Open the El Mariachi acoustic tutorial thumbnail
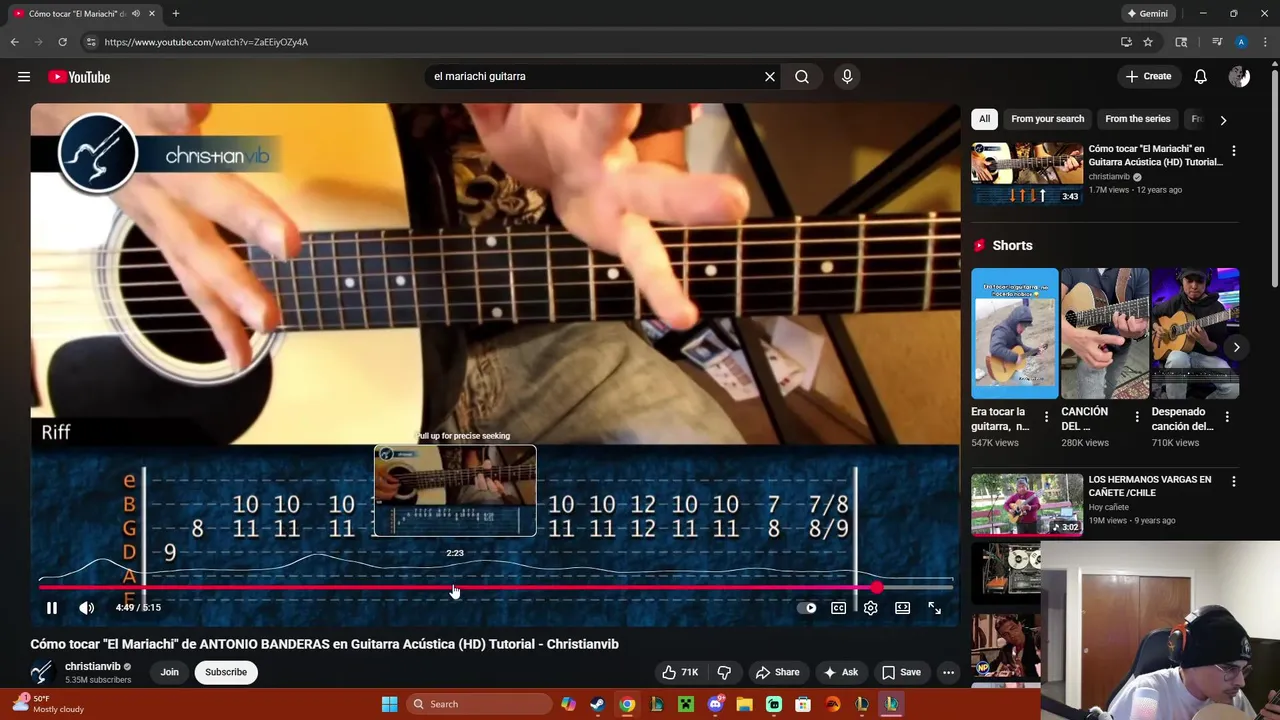The width and height of the screenshot is (1280, 720). (x=1027, y=174)
